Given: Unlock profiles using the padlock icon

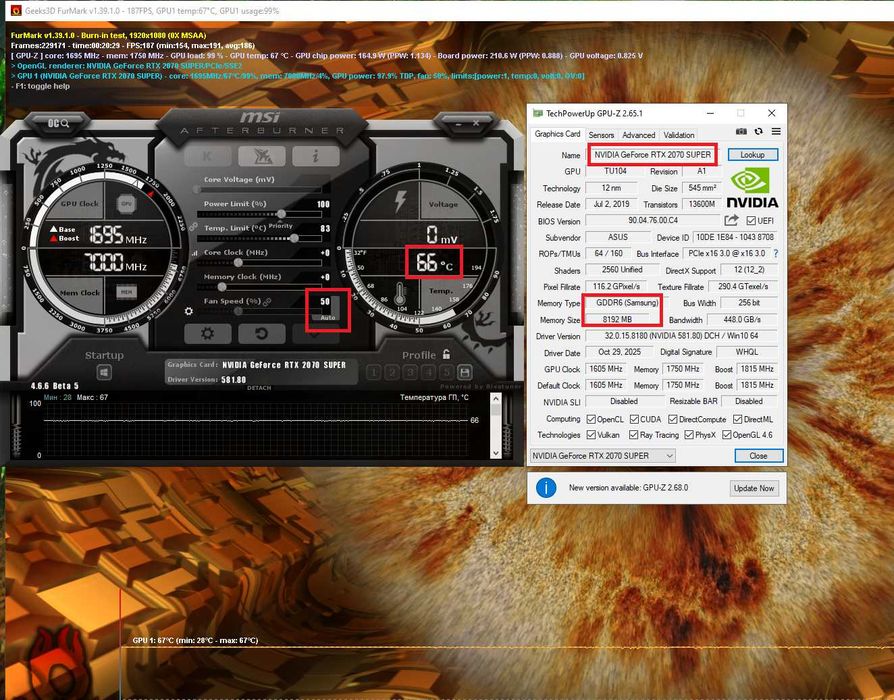Looking at the screenshot, I should click(446, 354).
